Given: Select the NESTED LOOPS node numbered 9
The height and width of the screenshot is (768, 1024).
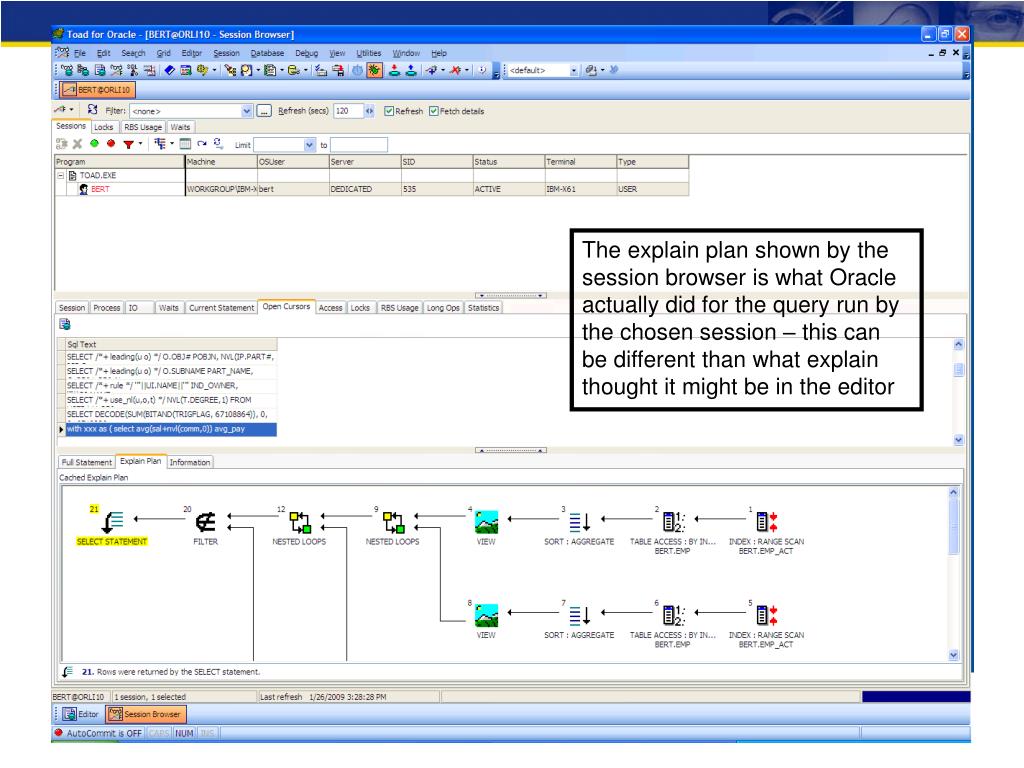Looking at the screenshot, I should click(393, 522).
